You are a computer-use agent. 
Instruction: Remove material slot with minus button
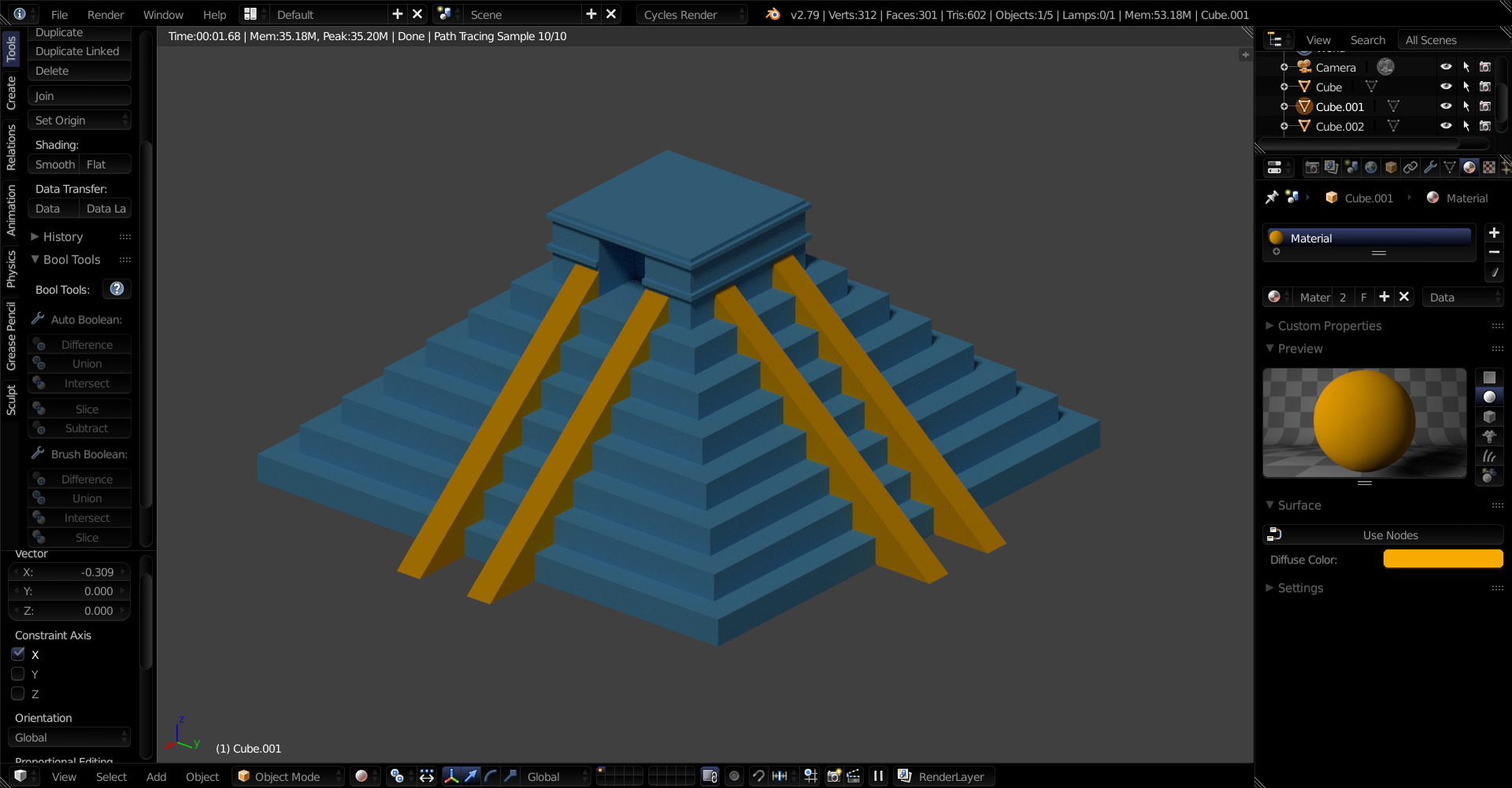[x=1494, y=252]
